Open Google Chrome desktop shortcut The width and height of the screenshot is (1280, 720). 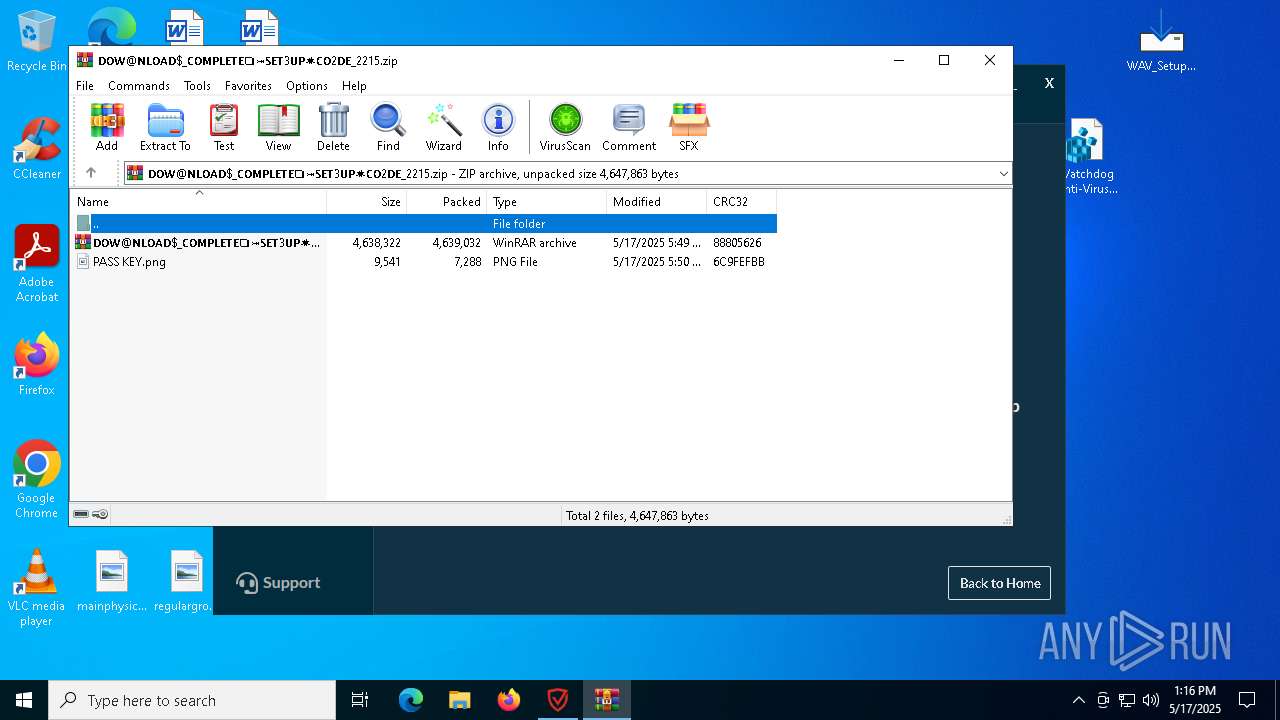click(x=37, y=480)
